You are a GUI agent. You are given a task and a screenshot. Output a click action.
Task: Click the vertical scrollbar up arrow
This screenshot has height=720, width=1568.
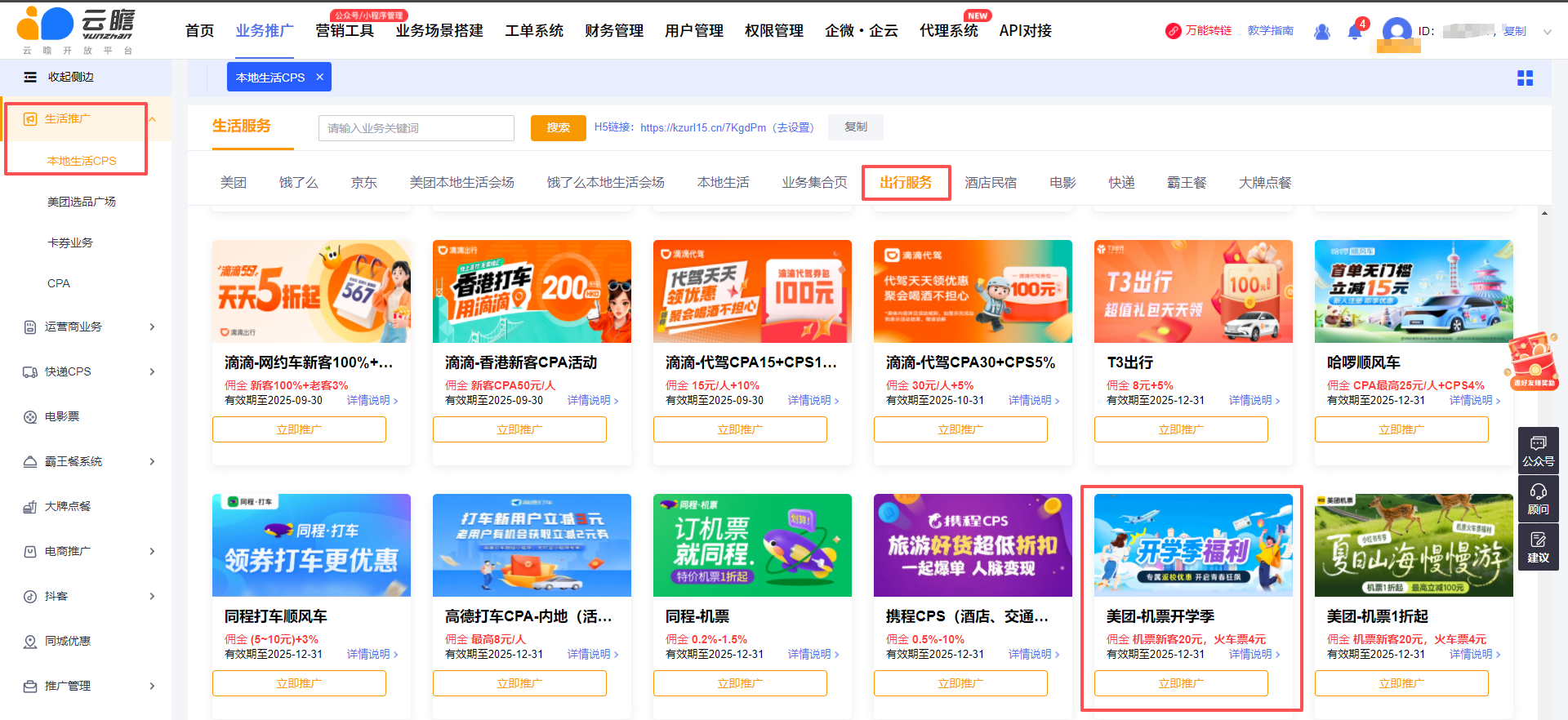coord(1544,214)
